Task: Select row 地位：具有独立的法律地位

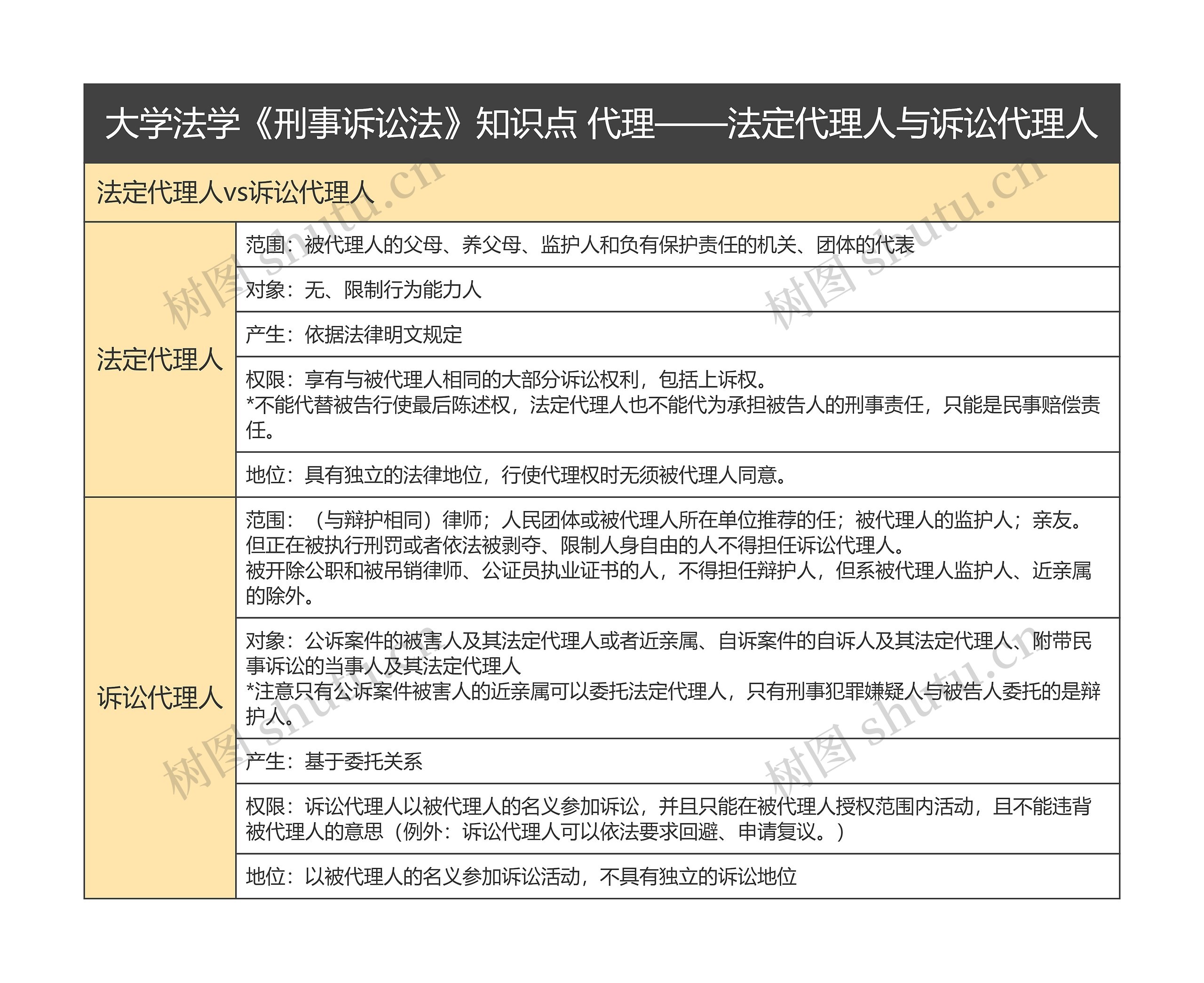Action: (678, 474)
